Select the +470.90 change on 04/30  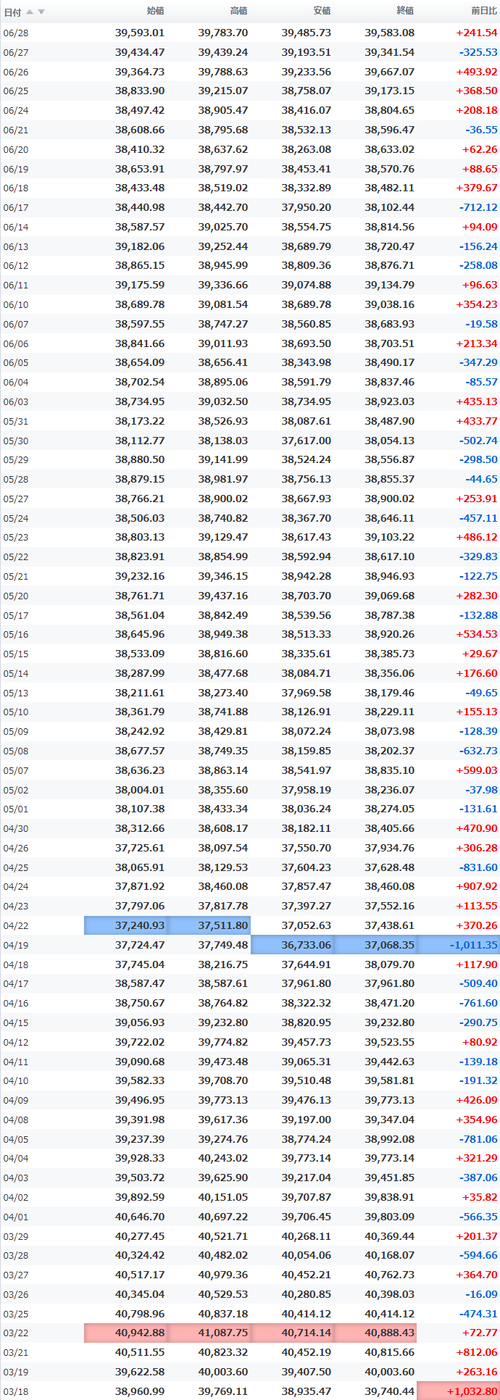[476, 827]
